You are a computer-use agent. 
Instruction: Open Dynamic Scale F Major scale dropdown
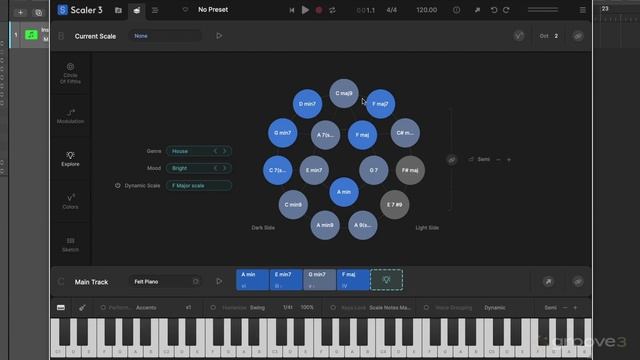click(199, 186)
